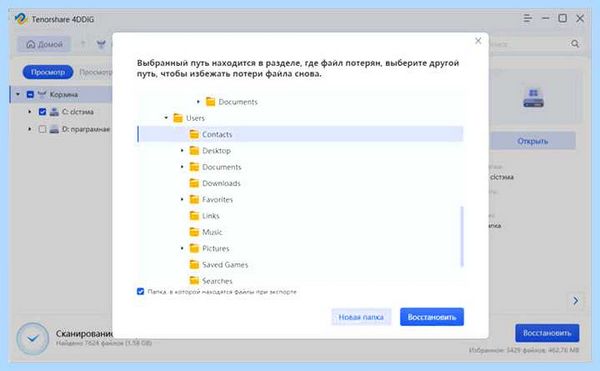Click the recycle bin toolbar icon
The width and height of the screenshot is (600, 371).
click(101, 45)
